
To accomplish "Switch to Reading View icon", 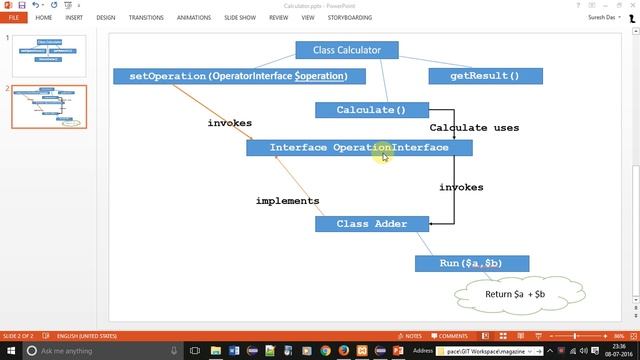I will (521, 336).
